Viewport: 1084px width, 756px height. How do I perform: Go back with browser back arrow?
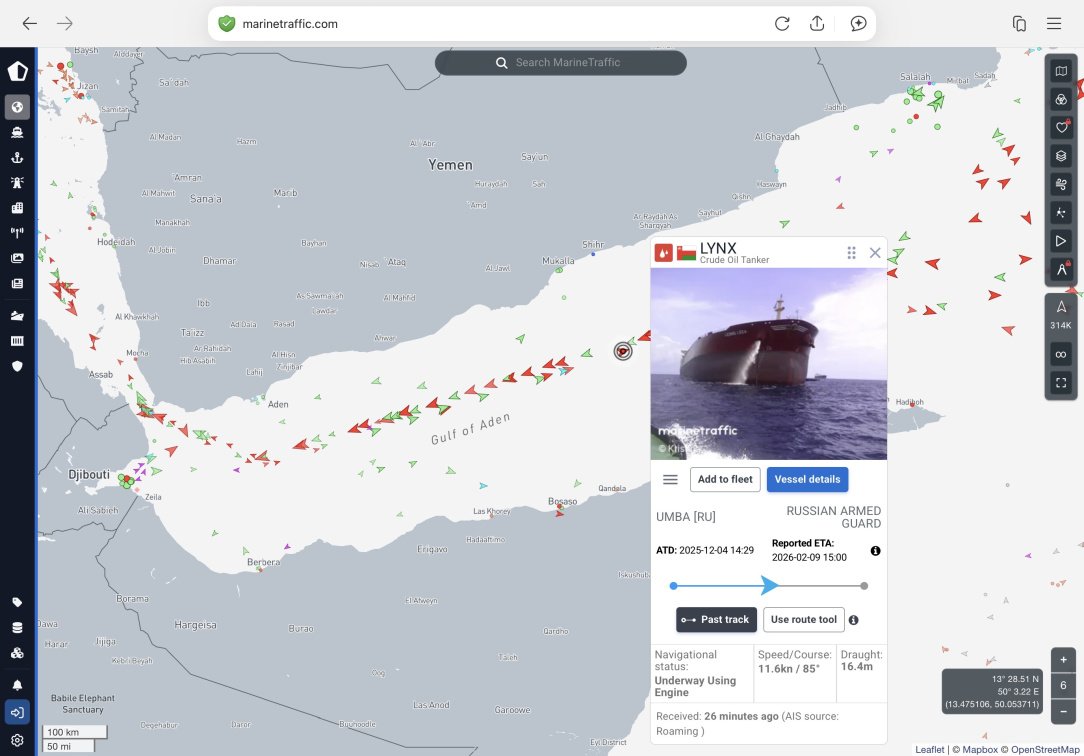click(x=29, y=23)
